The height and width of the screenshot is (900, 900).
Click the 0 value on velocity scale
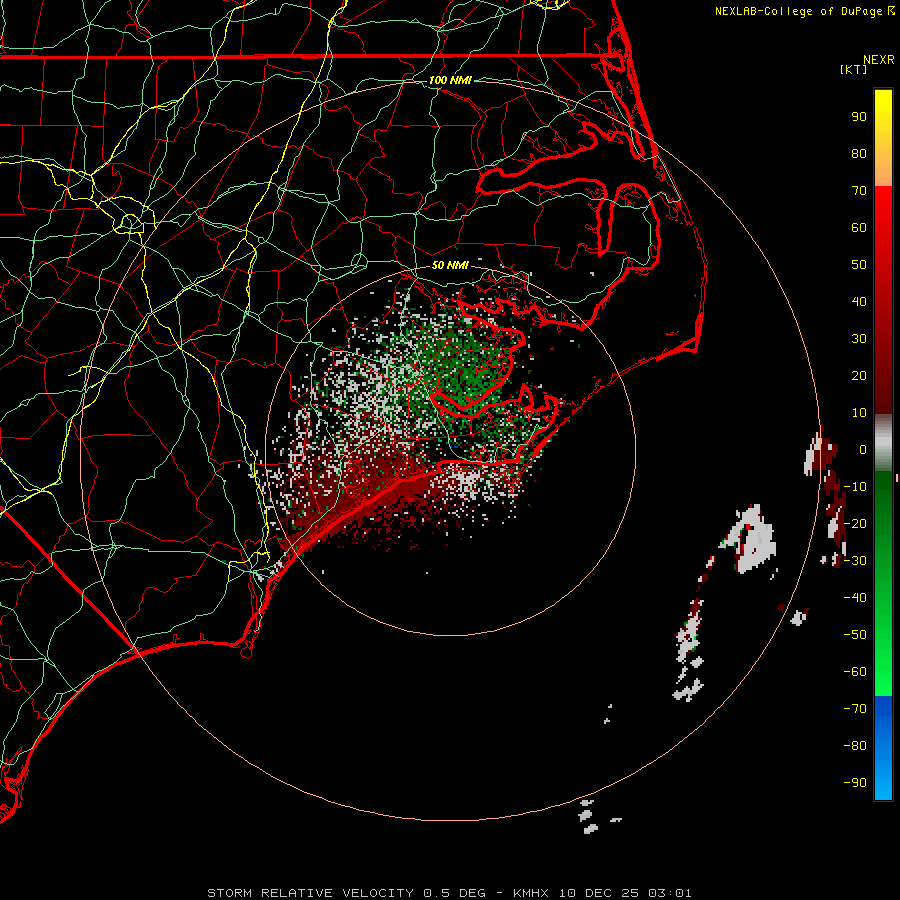point(863,450)
